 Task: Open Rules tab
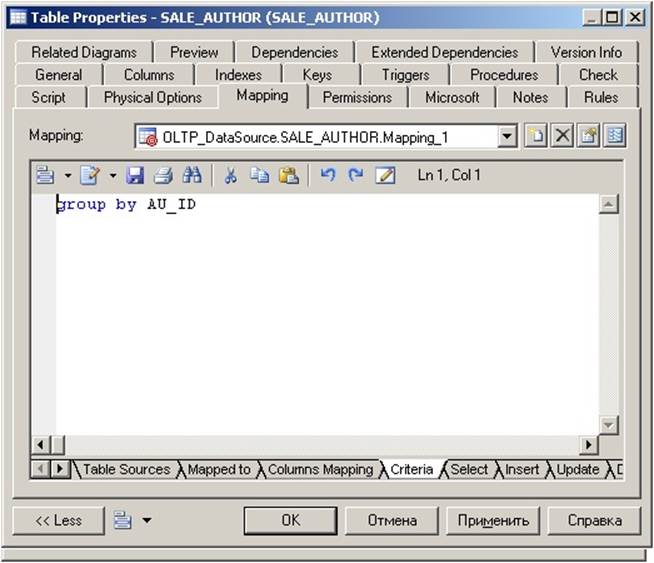(601, 97)
